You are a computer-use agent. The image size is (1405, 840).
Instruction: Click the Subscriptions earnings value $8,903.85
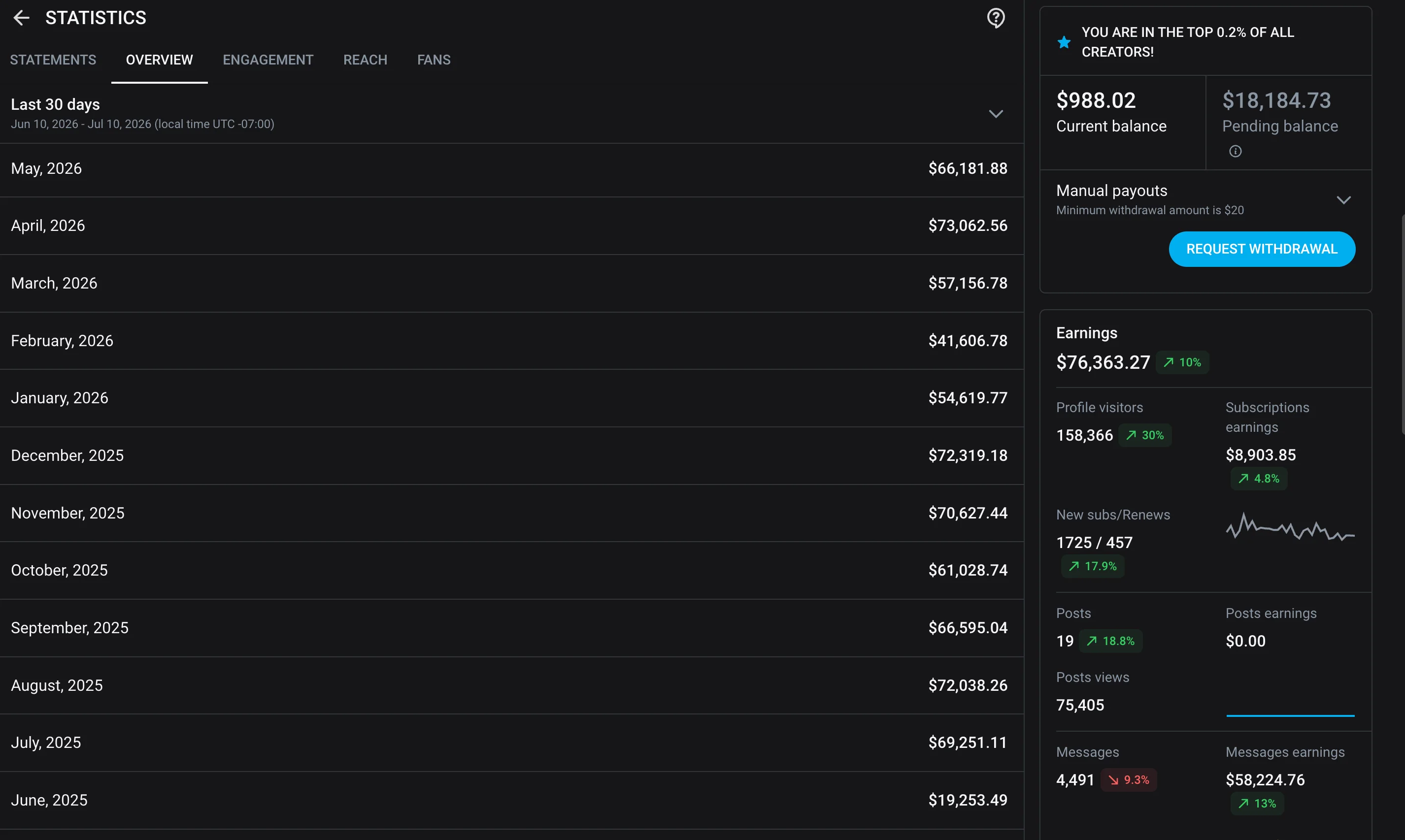1261,455
